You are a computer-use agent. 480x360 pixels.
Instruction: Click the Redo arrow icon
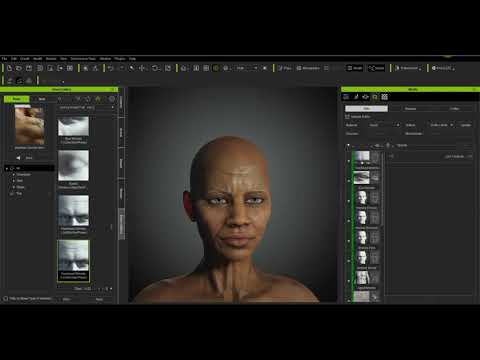pyautogui.click(x=121, y=68)
